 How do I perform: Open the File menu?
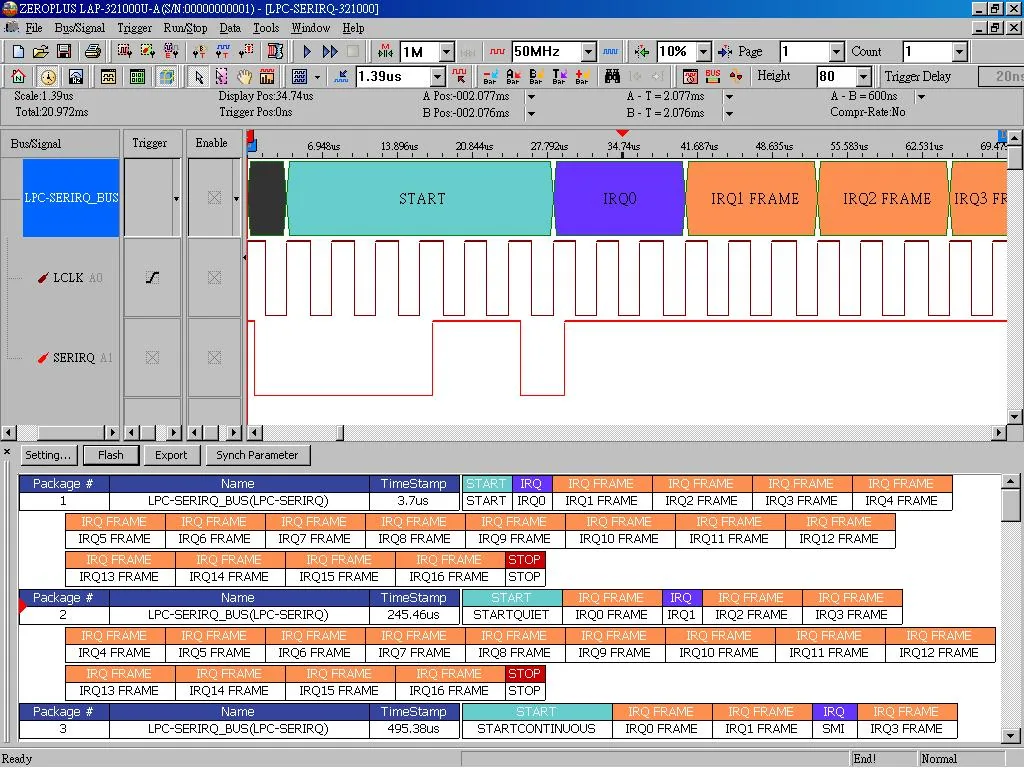point(33,28)
